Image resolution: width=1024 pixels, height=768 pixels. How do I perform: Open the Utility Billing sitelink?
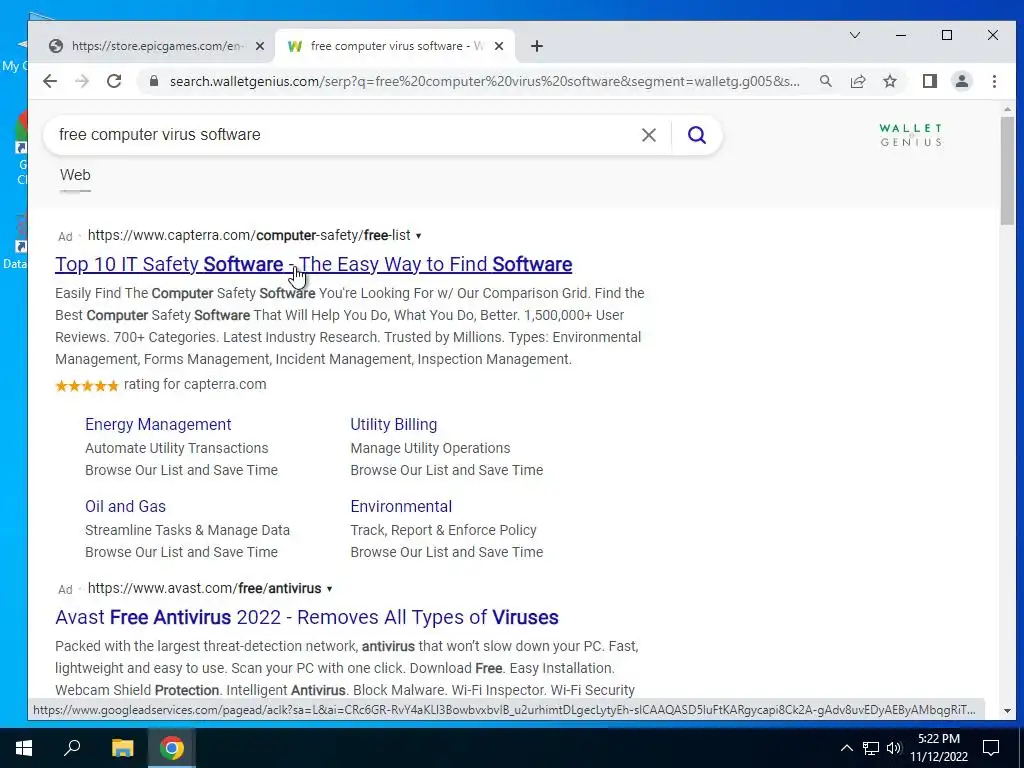click(x=394, y=424)
